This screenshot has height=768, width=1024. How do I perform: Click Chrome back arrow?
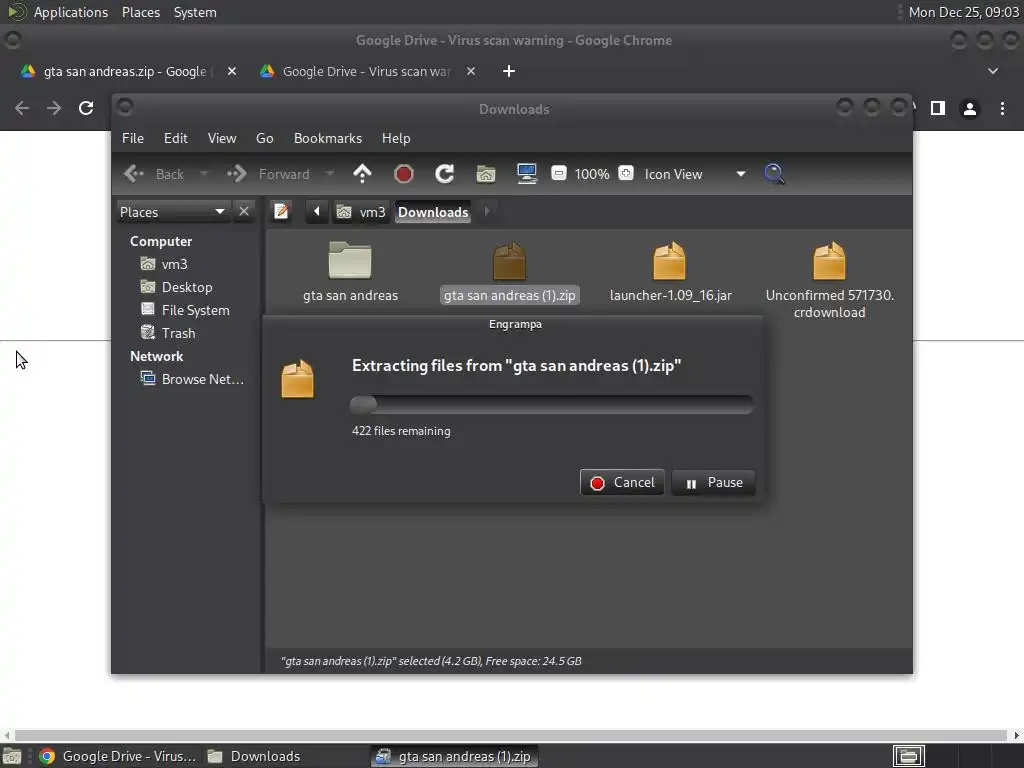click(x=22, y=108)
